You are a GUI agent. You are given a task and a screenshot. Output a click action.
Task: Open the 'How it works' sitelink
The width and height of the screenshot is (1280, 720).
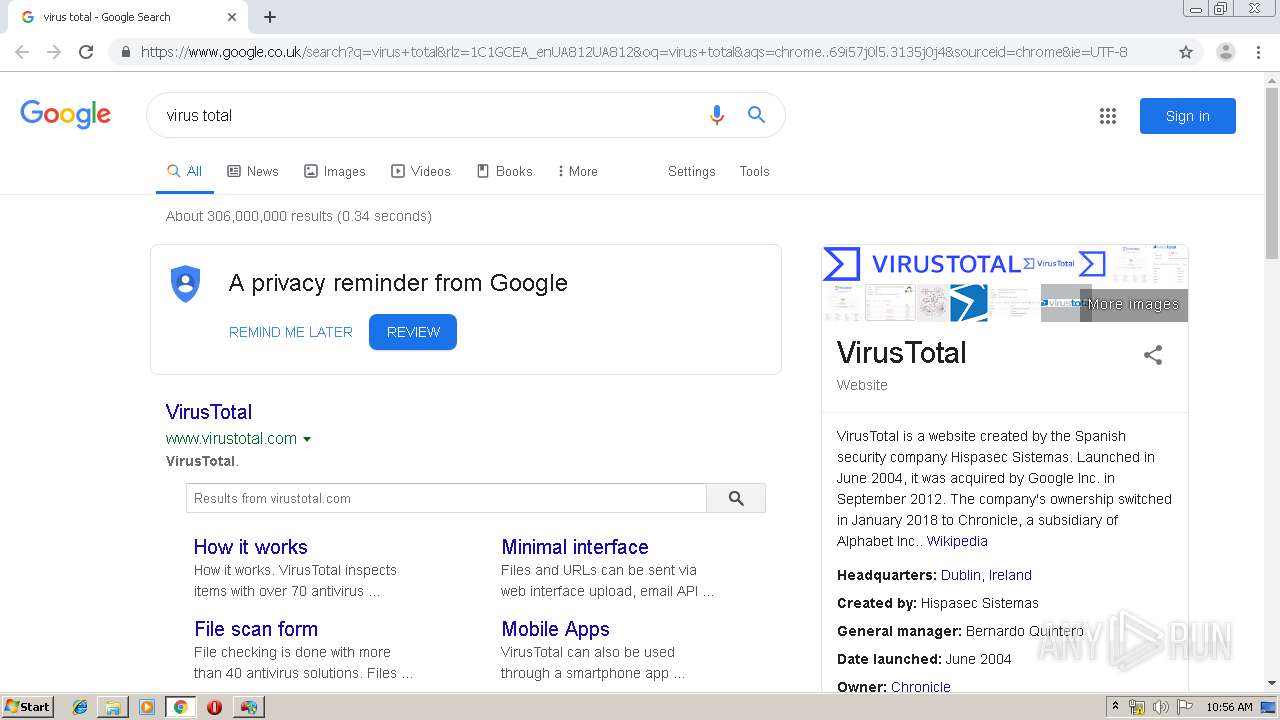point(251,547)
